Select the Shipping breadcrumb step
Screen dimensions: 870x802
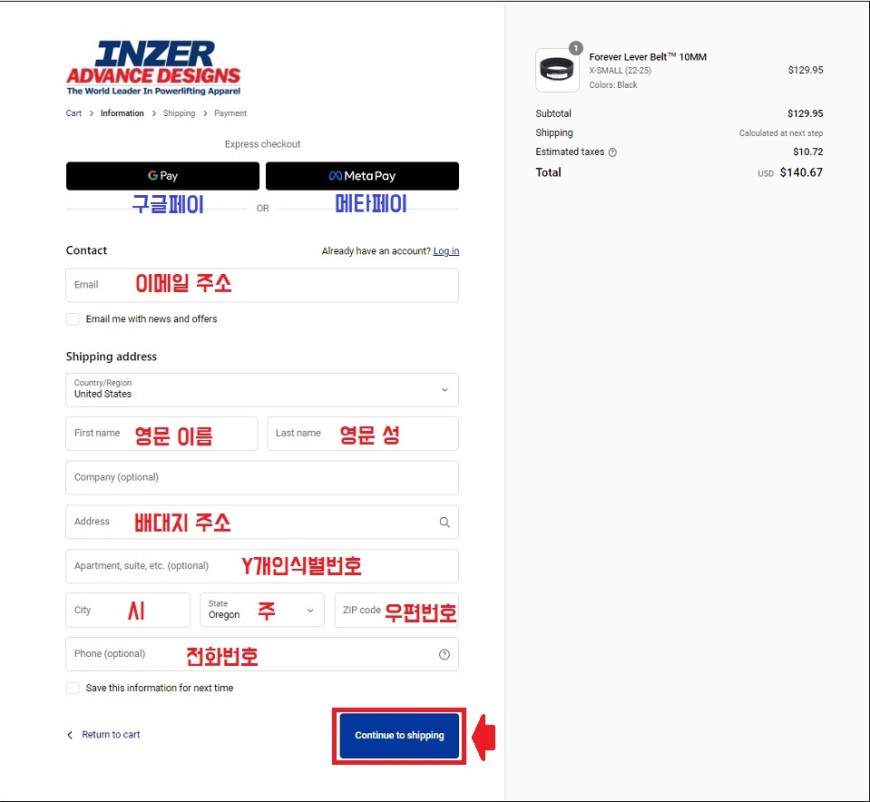click(x=179, y=113)
